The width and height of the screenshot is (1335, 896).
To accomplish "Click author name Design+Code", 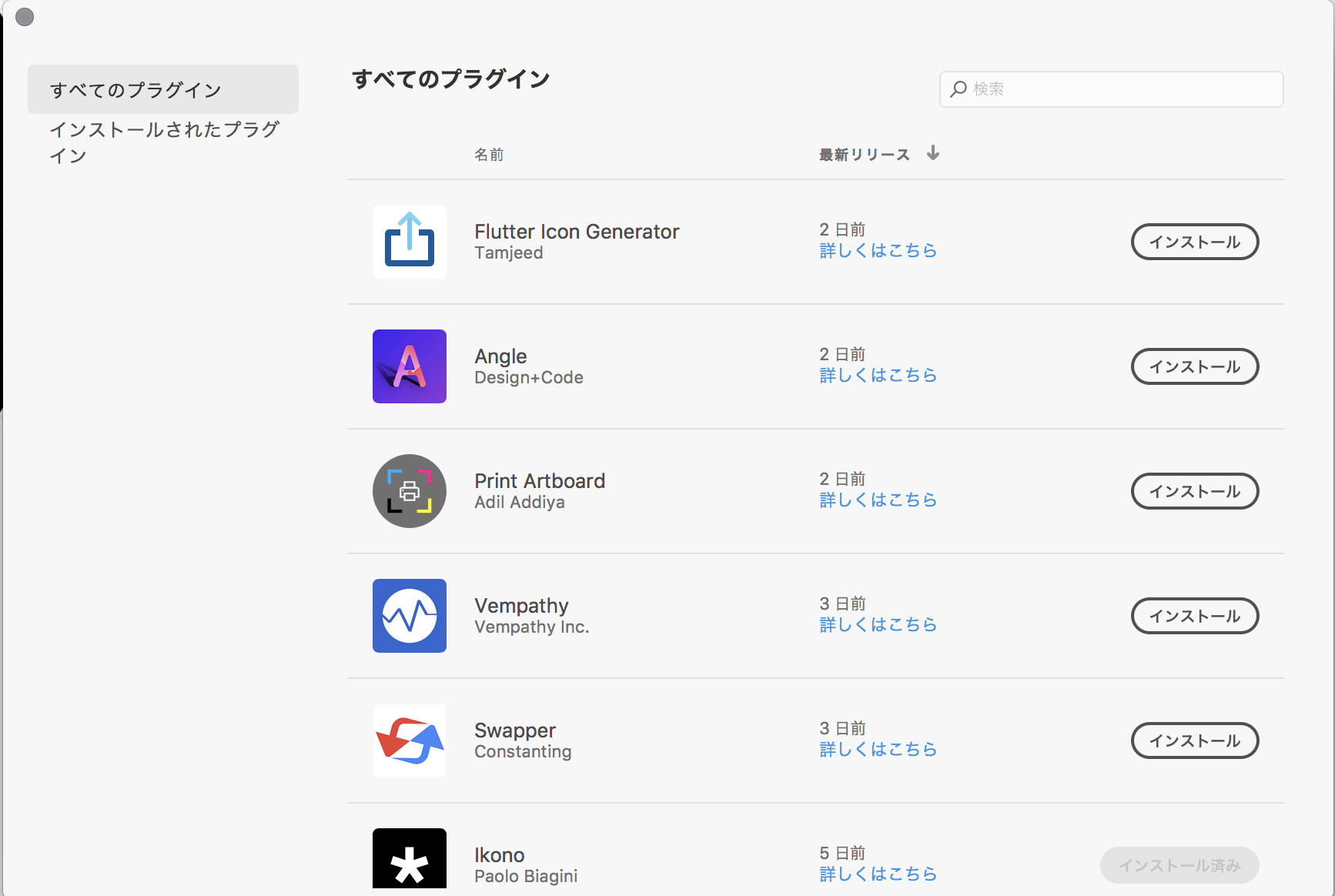I will (x=529, y=378).
